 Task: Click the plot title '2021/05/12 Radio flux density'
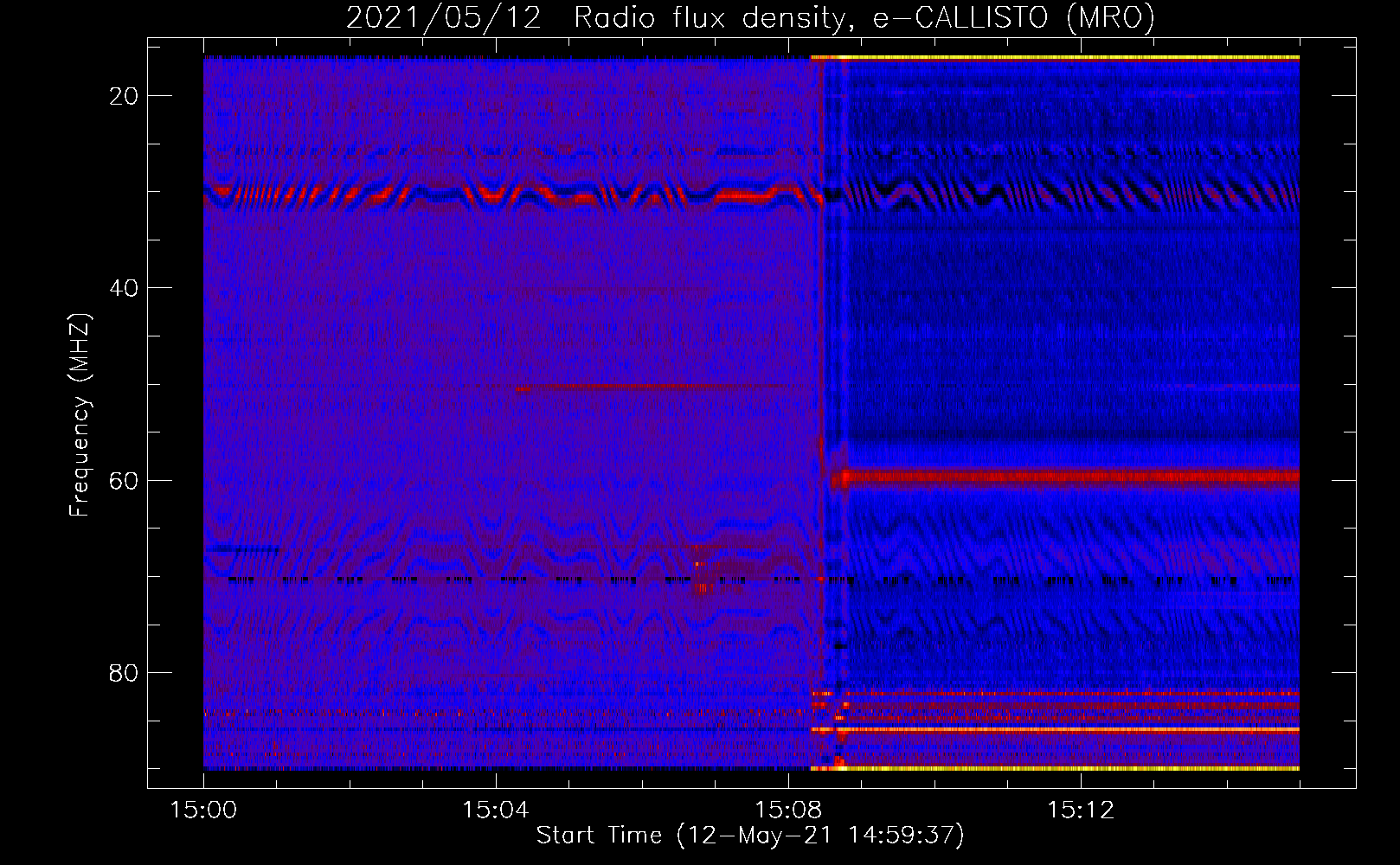pyautogui.click(x=750, y=17)
